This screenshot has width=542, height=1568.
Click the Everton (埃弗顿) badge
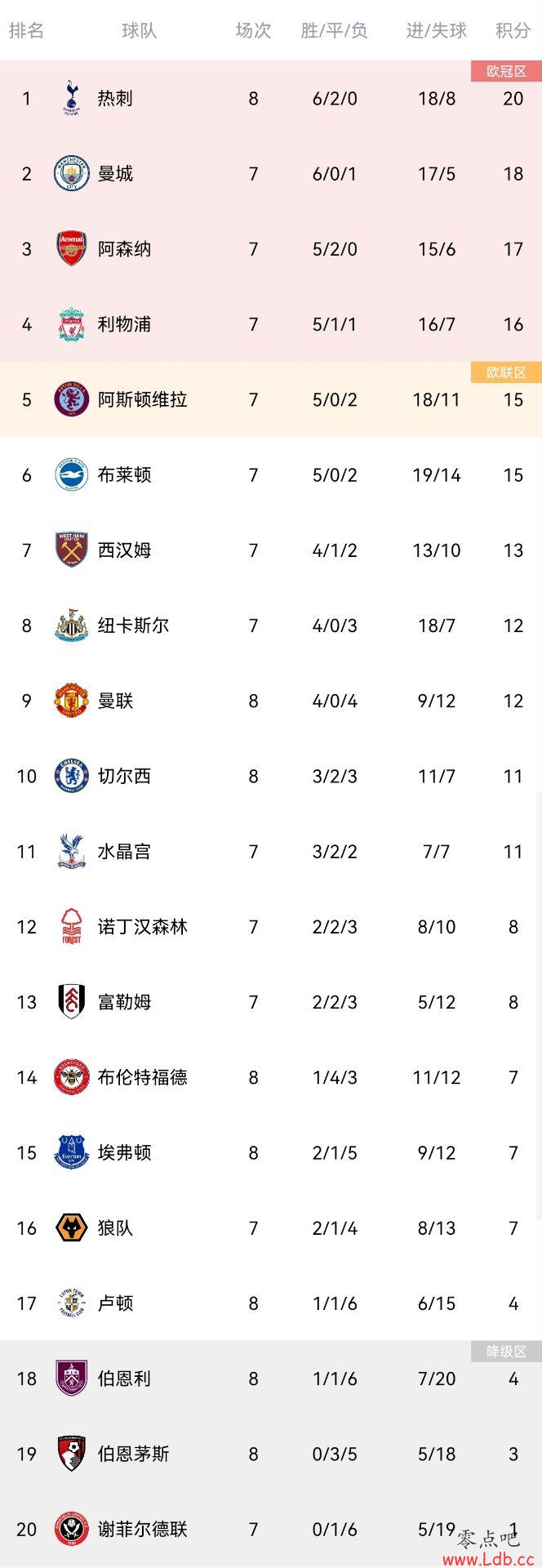71,1152
